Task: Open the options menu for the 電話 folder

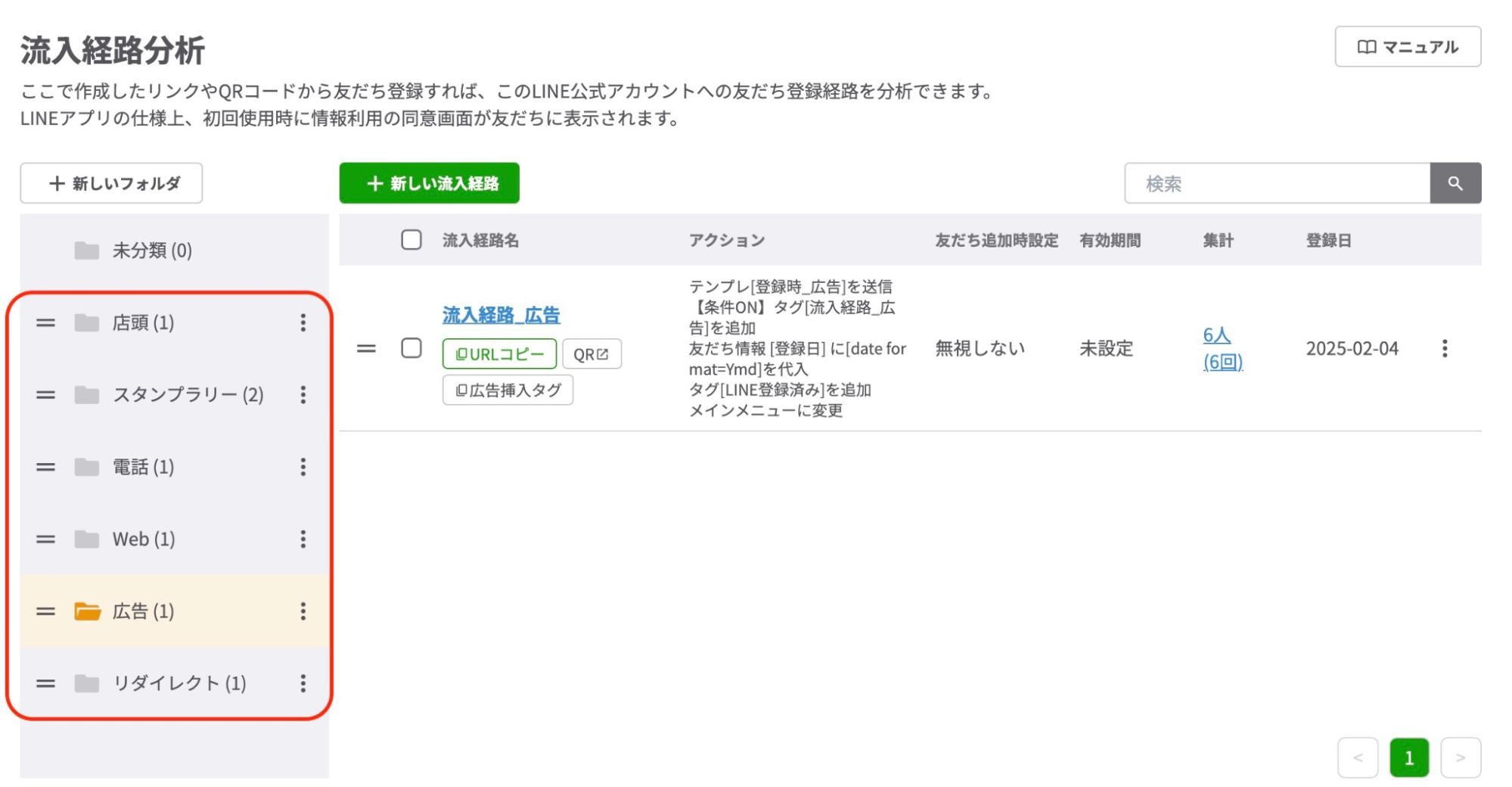Action: 303,468
